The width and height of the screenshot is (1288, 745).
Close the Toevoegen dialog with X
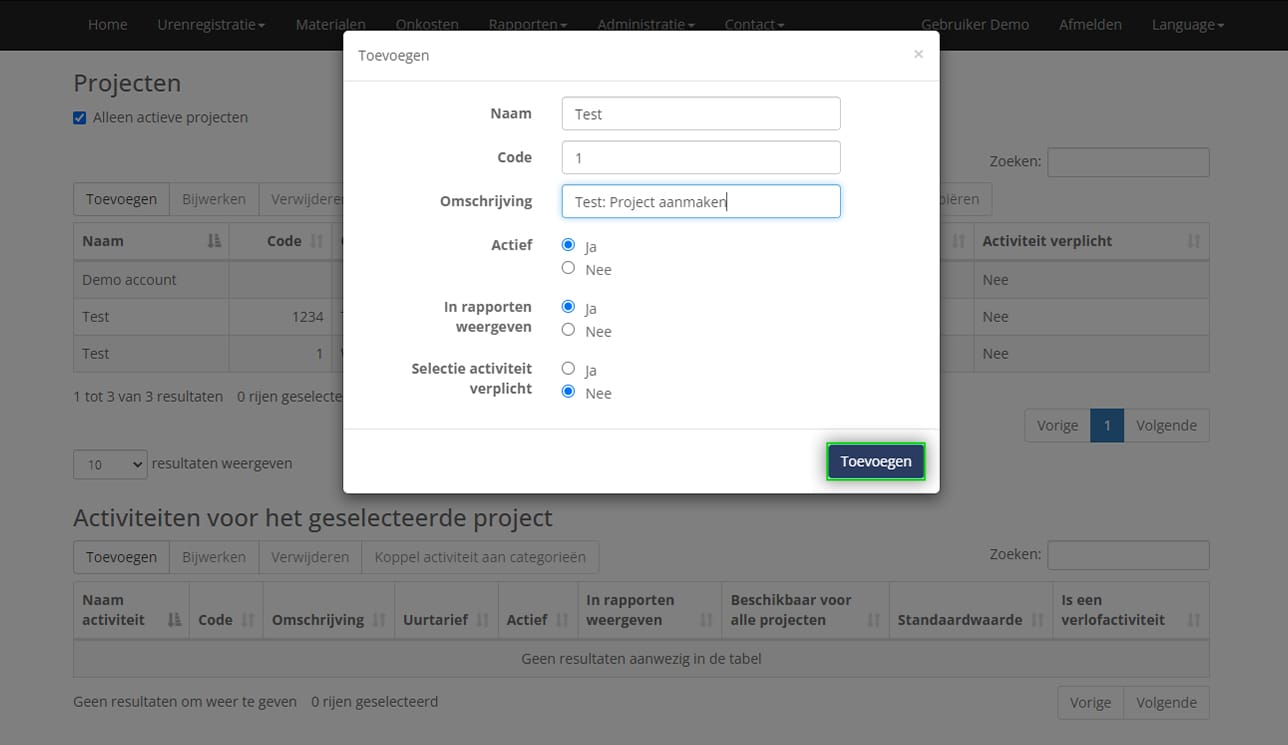918,54
